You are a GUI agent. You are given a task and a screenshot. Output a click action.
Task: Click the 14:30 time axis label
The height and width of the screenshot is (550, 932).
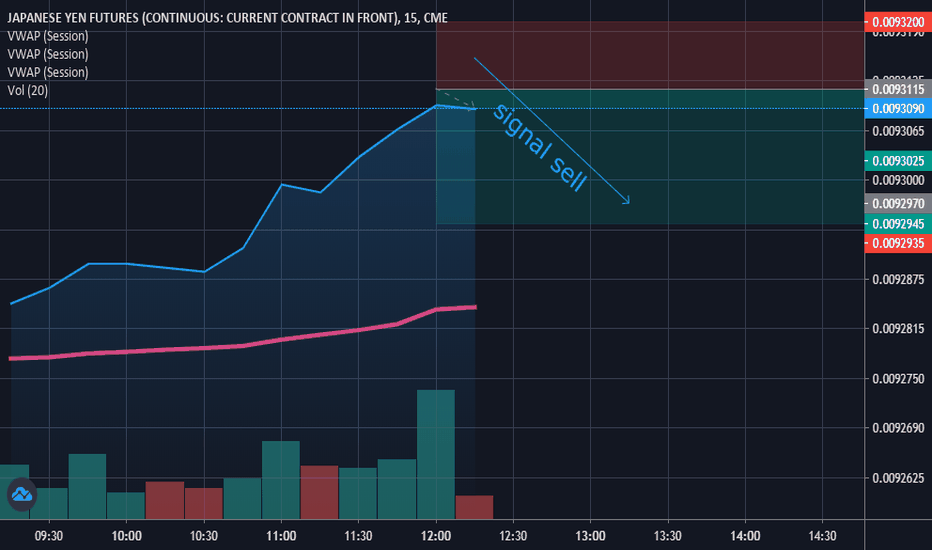[823, 536]
